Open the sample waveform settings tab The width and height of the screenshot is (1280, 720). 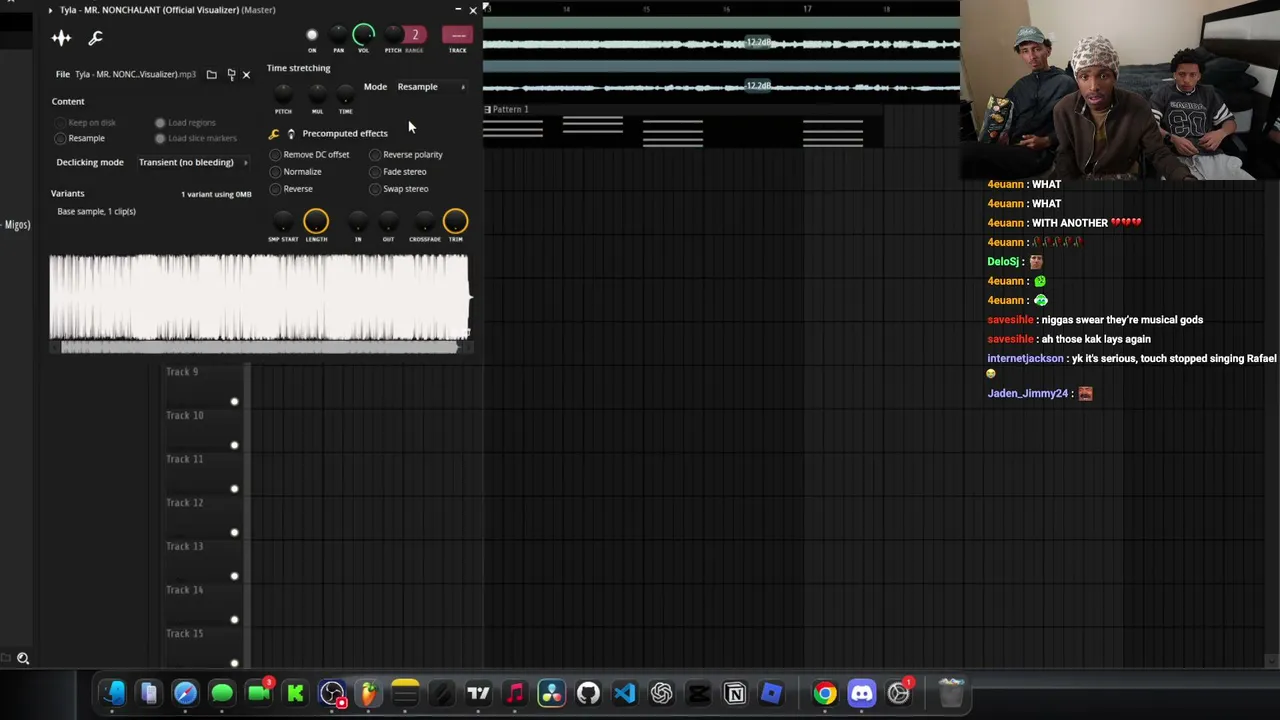click(x=61, y=38)
